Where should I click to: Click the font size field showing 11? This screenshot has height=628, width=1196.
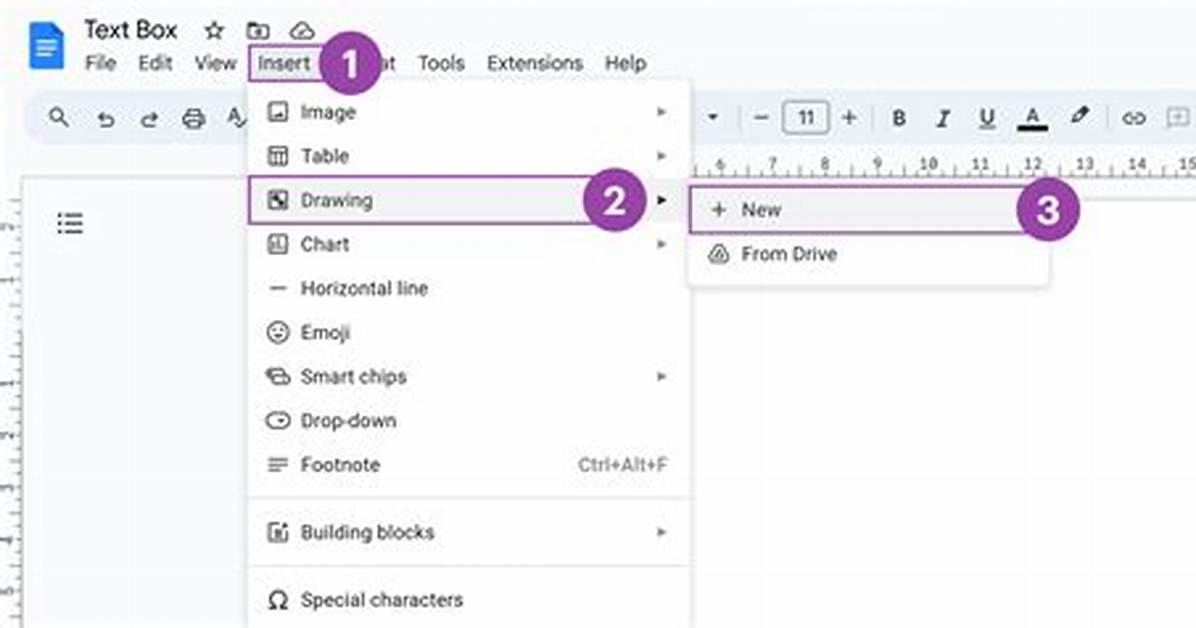(x=805, y=118)
